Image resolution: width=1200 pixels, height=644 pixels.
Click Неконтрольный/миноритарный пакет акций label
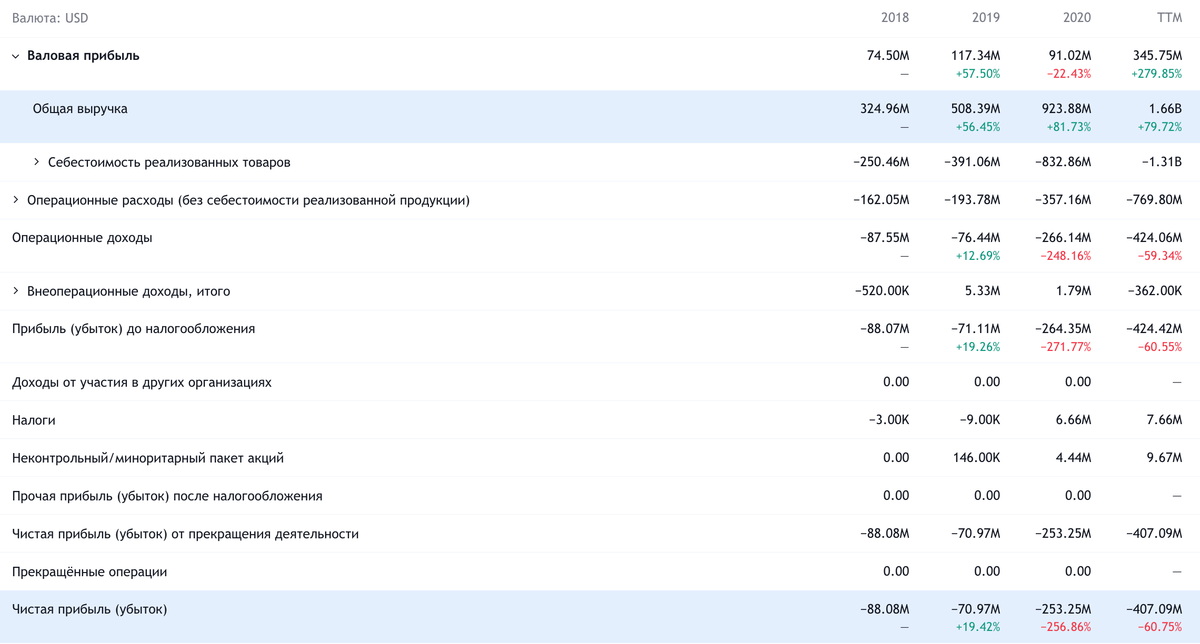(147, 458)
